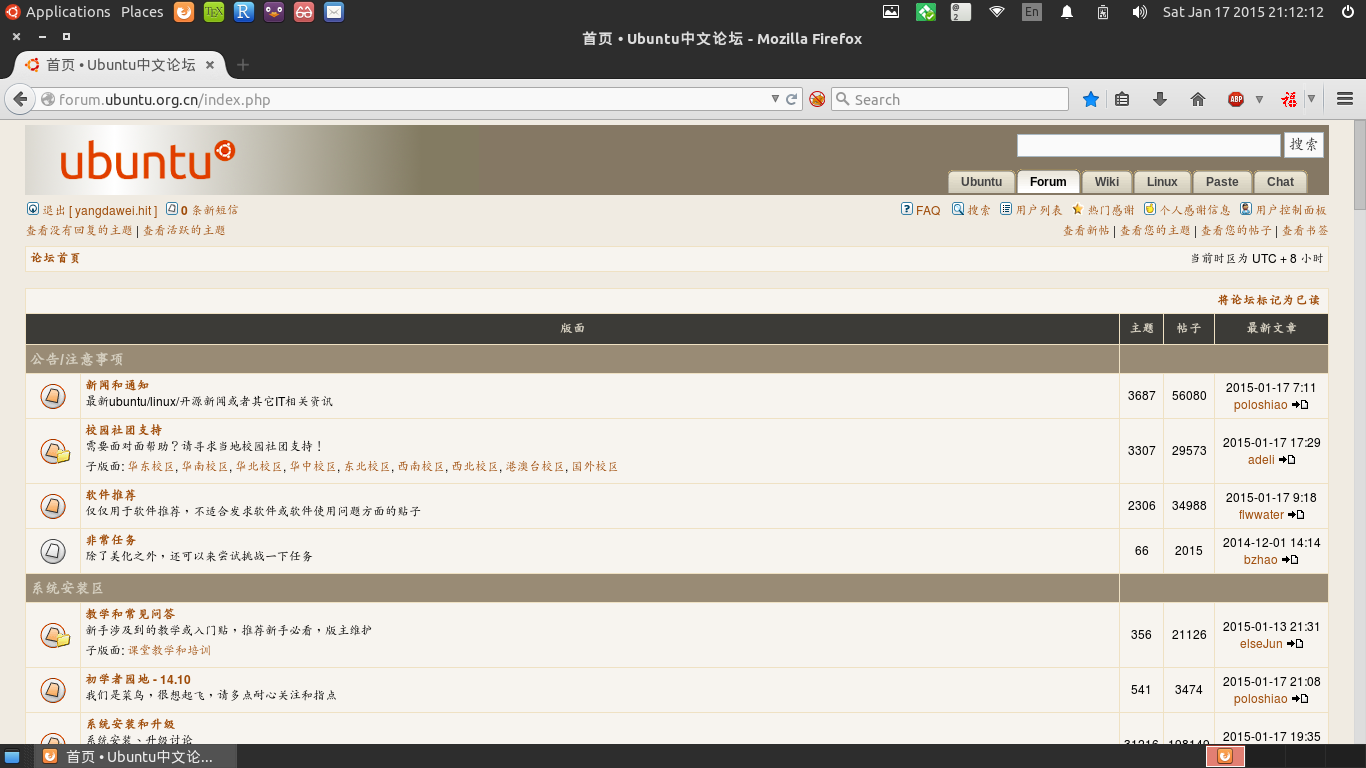Open the 软件推荐 forum

pyautogui.click(x=111, y=495)
